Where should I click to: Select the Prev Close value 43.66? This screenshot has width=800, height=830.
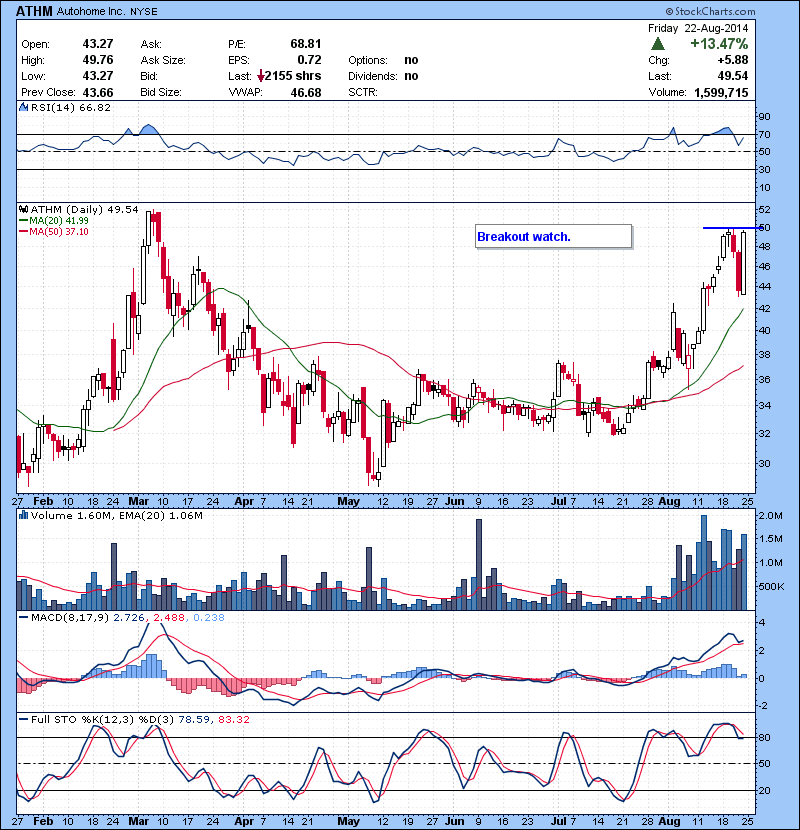click(98, 93)
